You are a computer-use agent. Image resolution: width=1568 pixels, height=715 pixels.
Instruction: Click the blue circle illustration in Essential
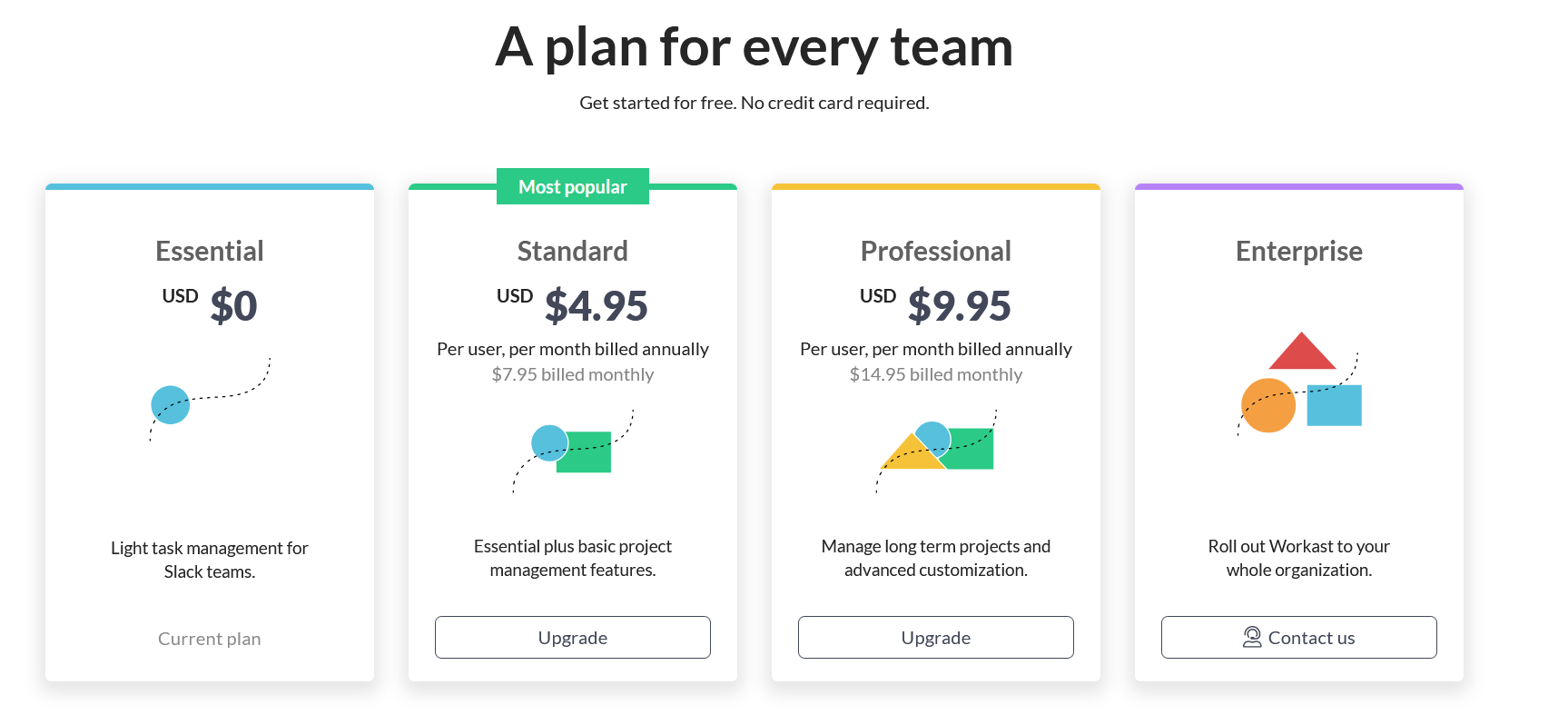170,405
